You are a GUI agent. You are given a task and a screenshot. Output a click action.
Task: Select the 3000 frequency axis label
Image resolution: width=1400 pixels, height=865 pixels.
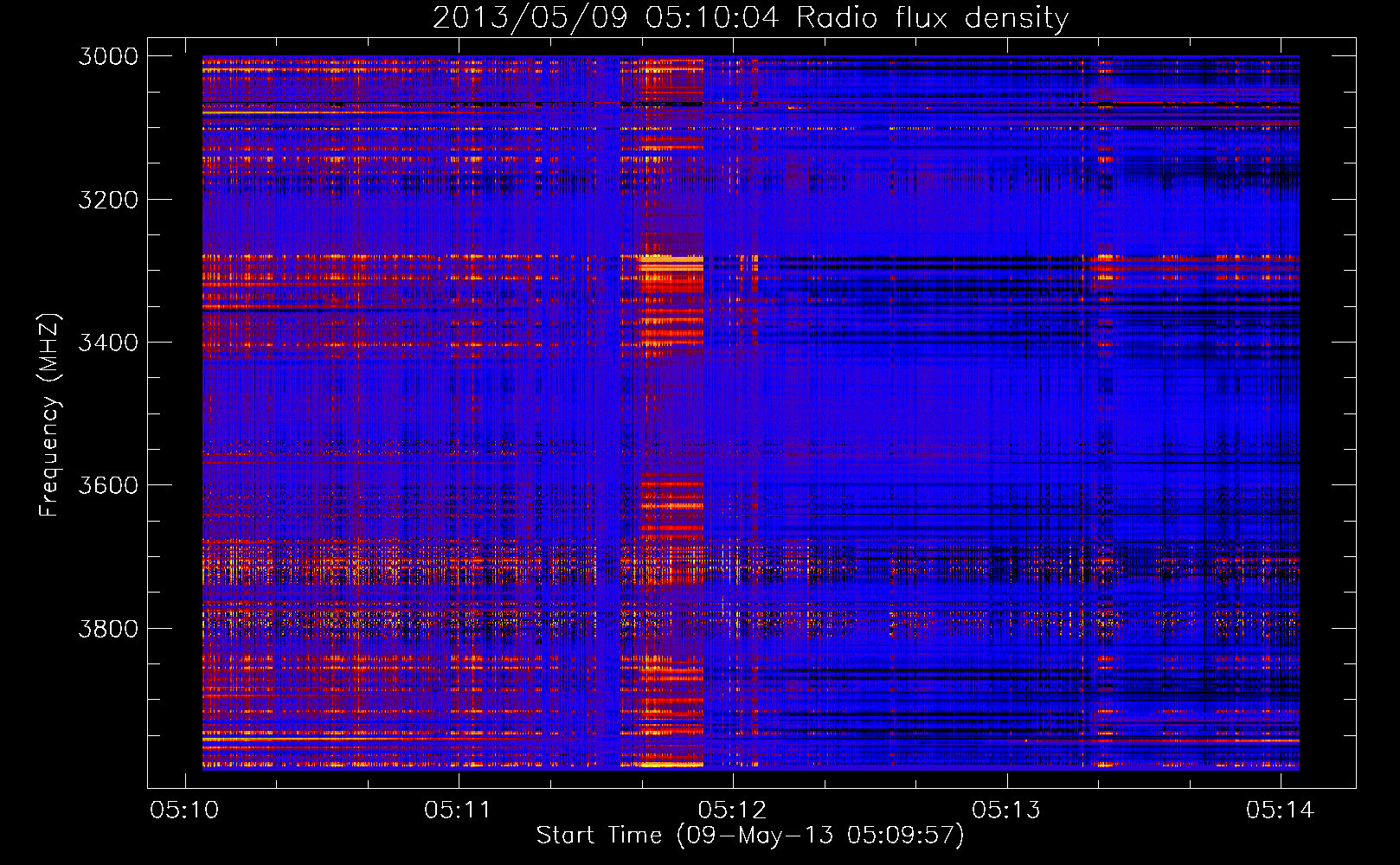[x=108, y=56]
